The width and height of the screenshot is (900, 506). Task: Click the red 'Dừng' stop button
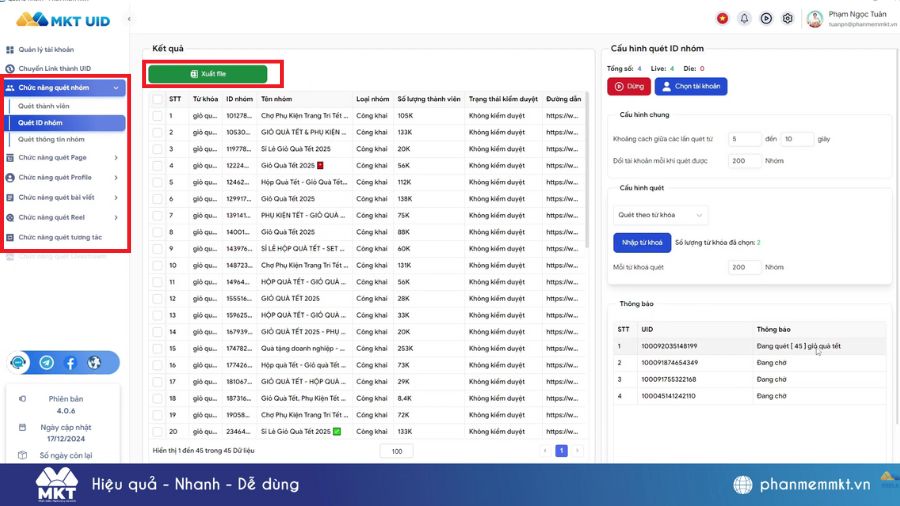(x=628, y=87)
